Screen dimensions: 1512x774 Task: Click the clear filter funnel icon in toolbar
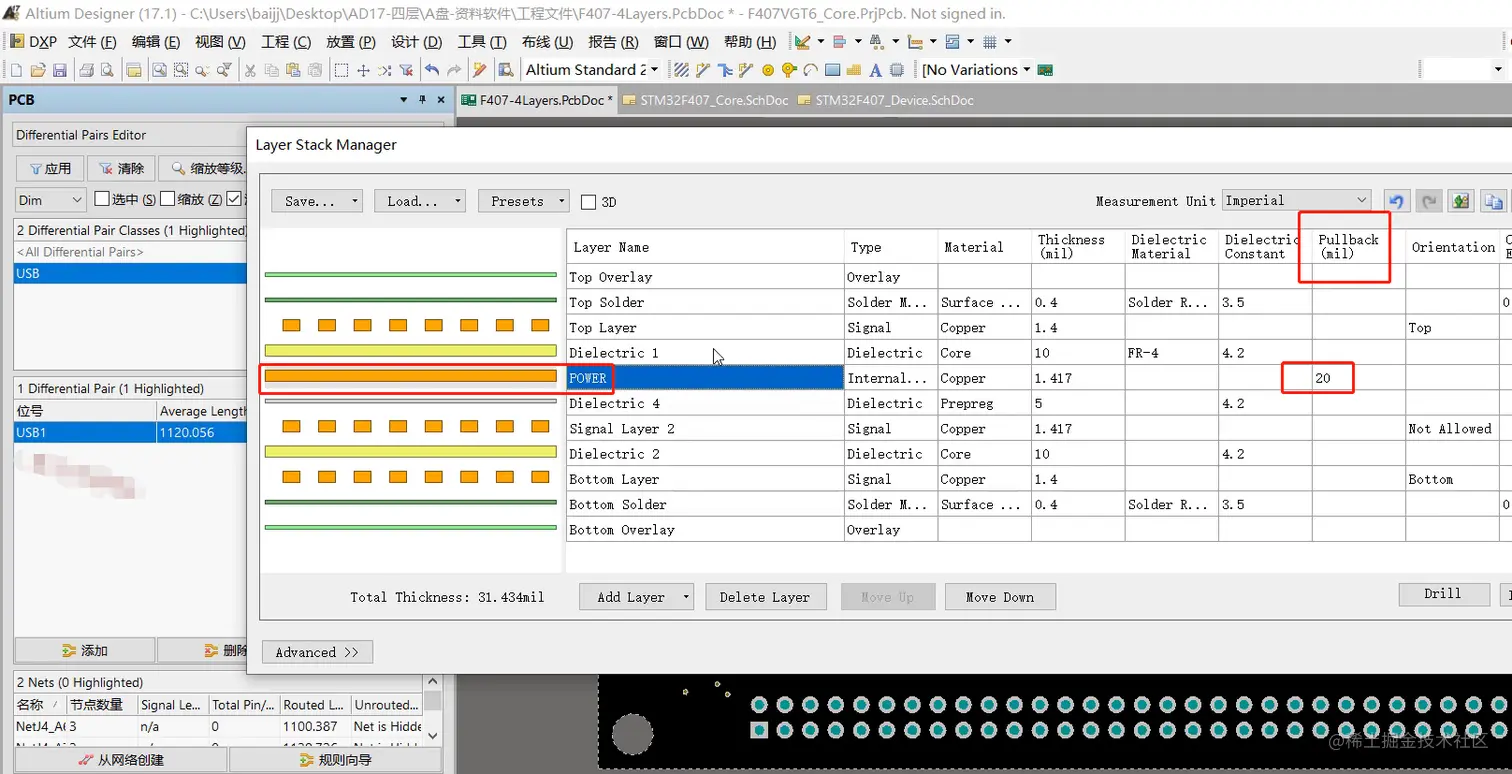(406, 70)
